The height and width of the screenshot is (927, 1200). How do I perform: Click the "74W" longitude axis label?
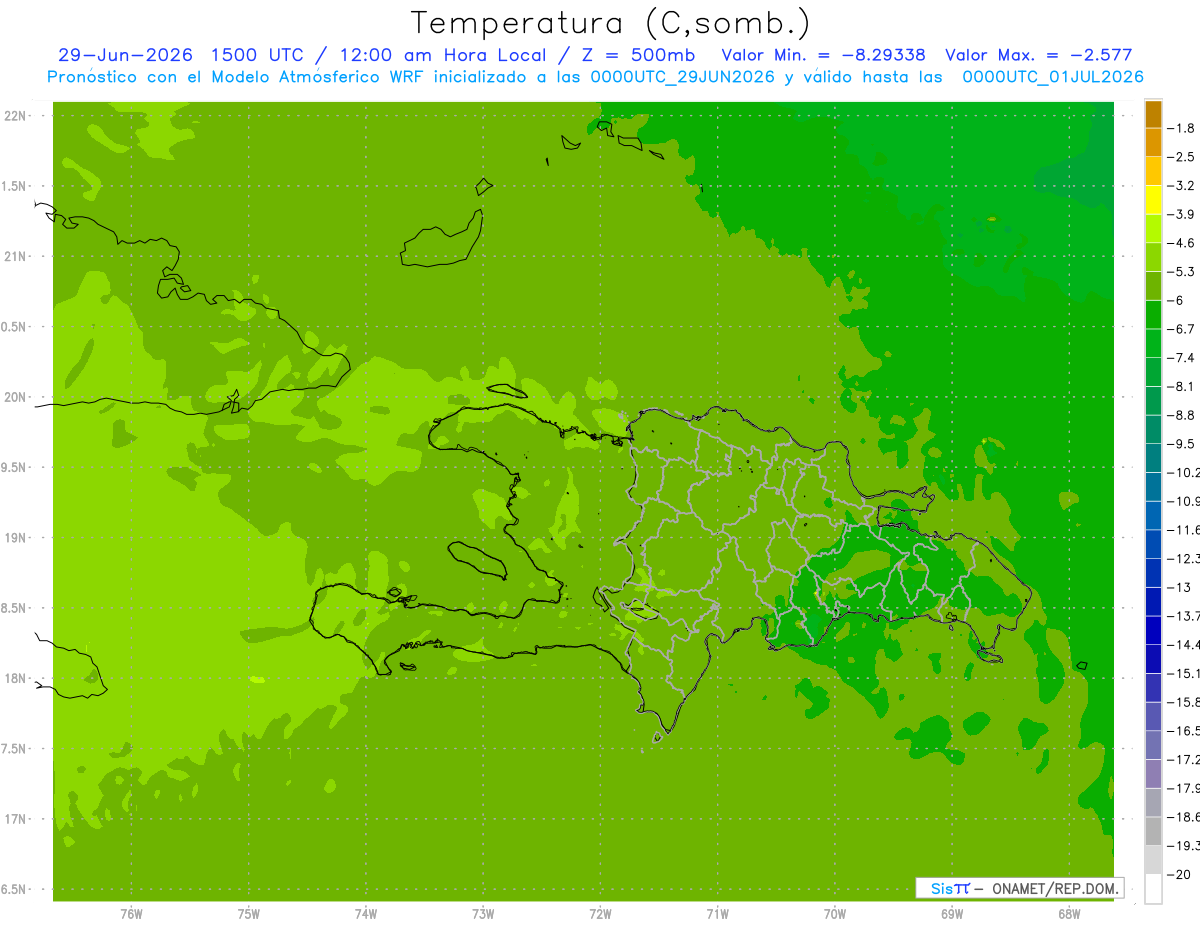tap(366, 913)
